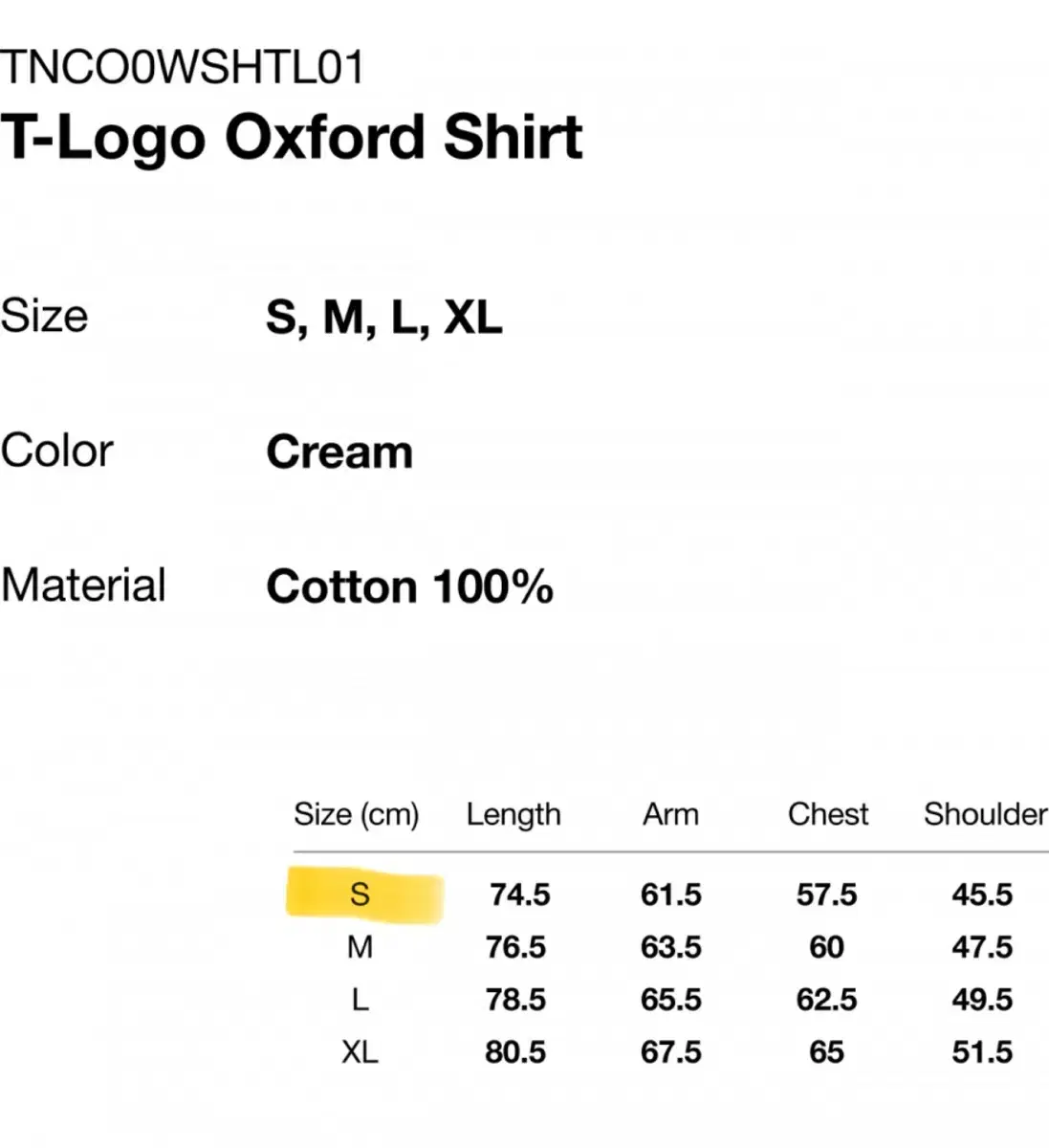Select the Length column header
The height and width of the screenshot is (1148, 1049).
pos(514,814)
